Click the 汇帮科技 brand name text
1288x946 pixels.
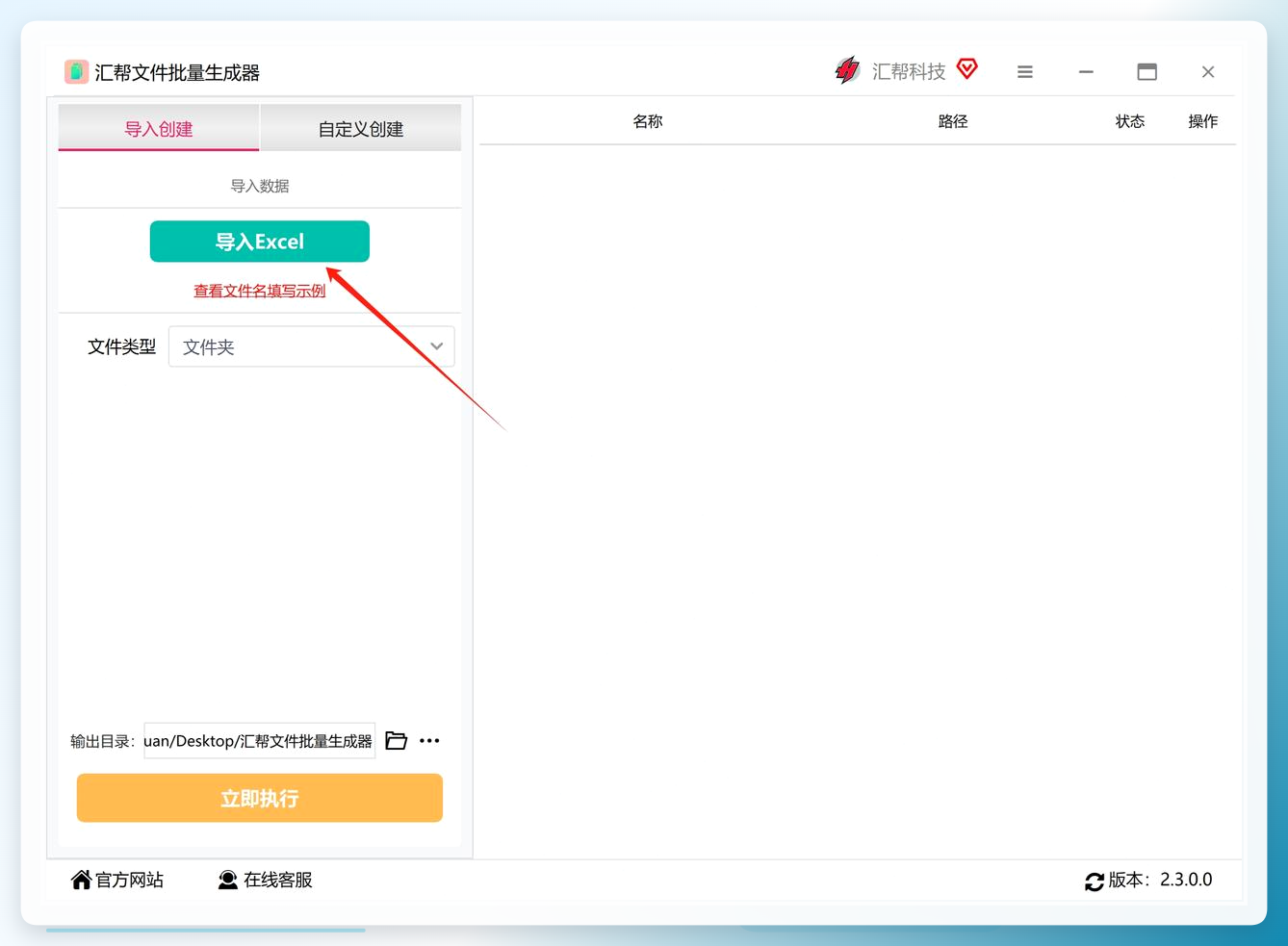point(909,71)
